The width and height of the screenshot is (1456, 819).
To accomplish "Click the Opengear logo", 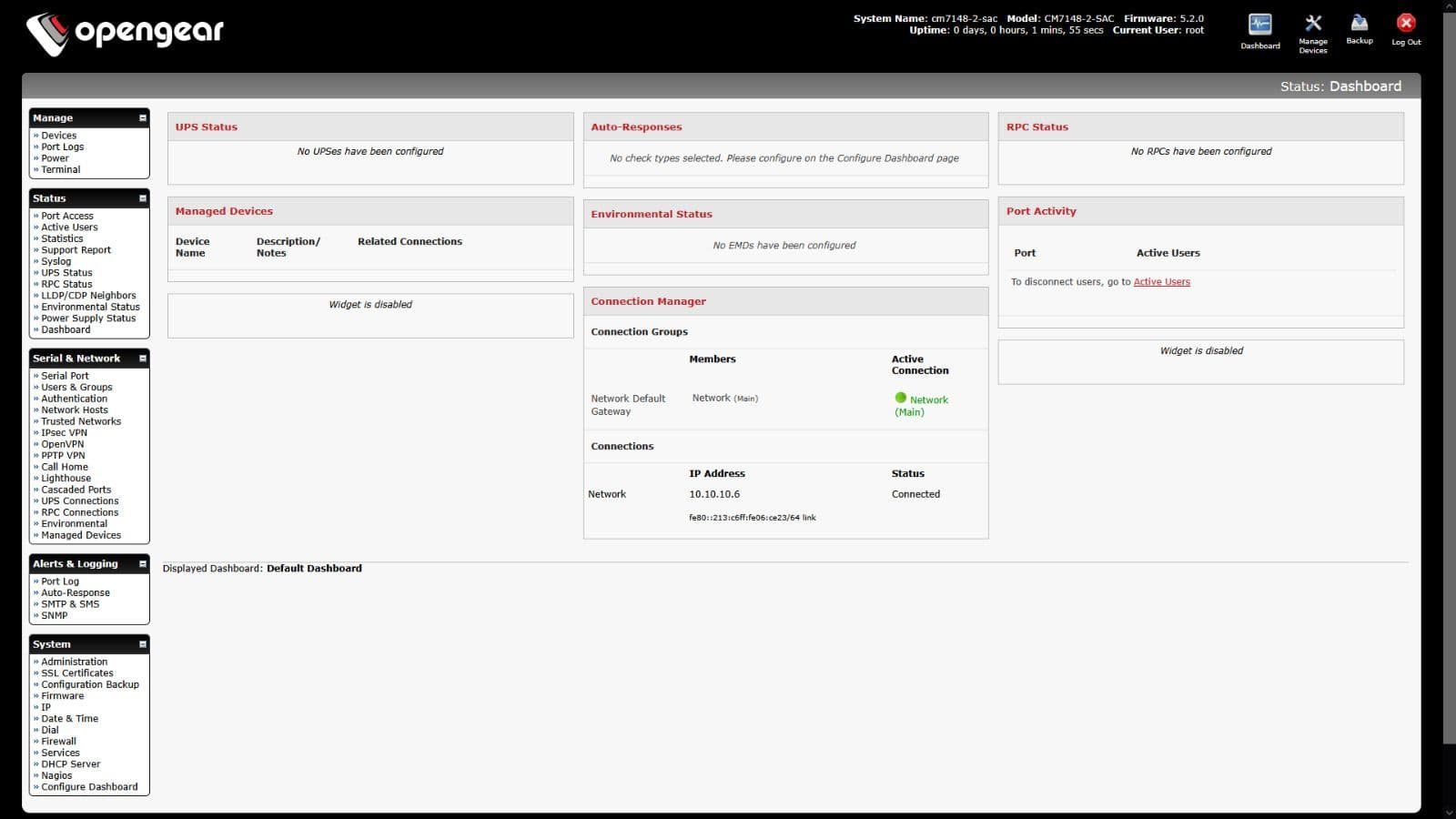I will (125, 33).
